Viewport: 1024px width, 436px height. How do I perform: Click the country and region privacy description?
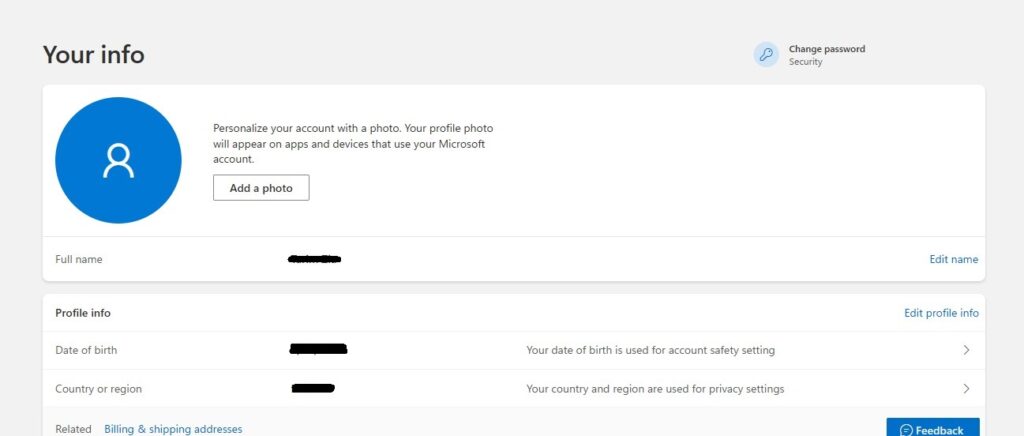click(655, 388)
